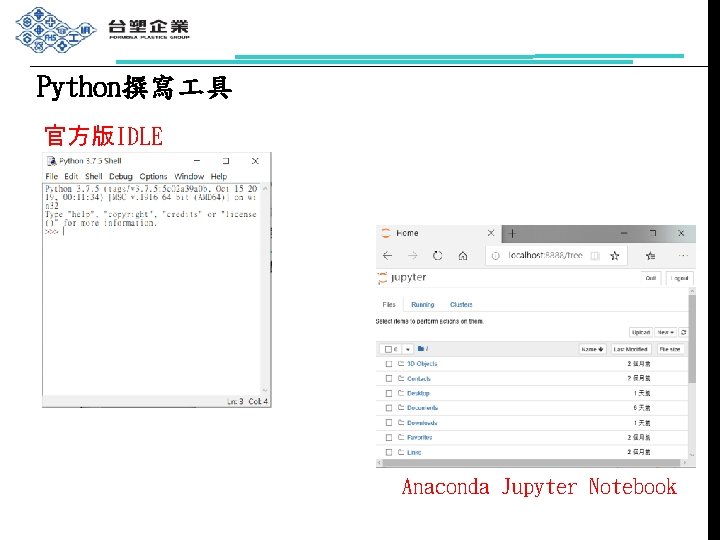Minimize the Python 3.7.5 Shell window
720x540 pixels.
pyautogui.click(x=197, y=161)
